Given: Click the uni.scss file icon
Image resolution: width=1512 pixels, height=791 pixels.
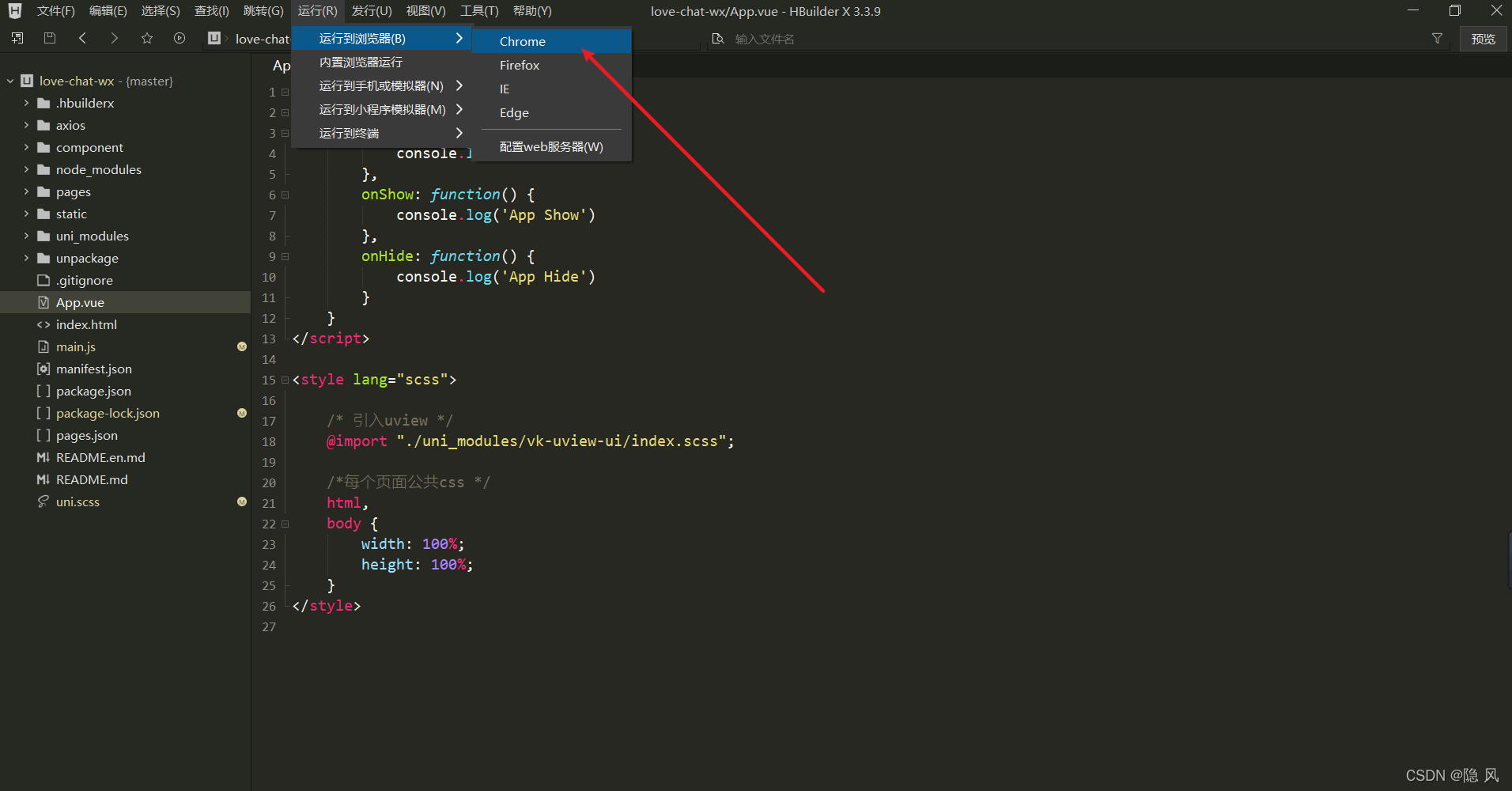Looking at the screenshot, I should (43, 501).
